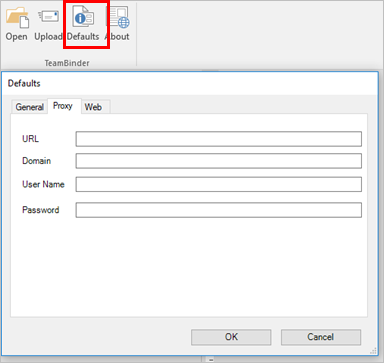Click into the Domain text box
The height and width of the screenshot is (363, 384).
pos(219,161)
